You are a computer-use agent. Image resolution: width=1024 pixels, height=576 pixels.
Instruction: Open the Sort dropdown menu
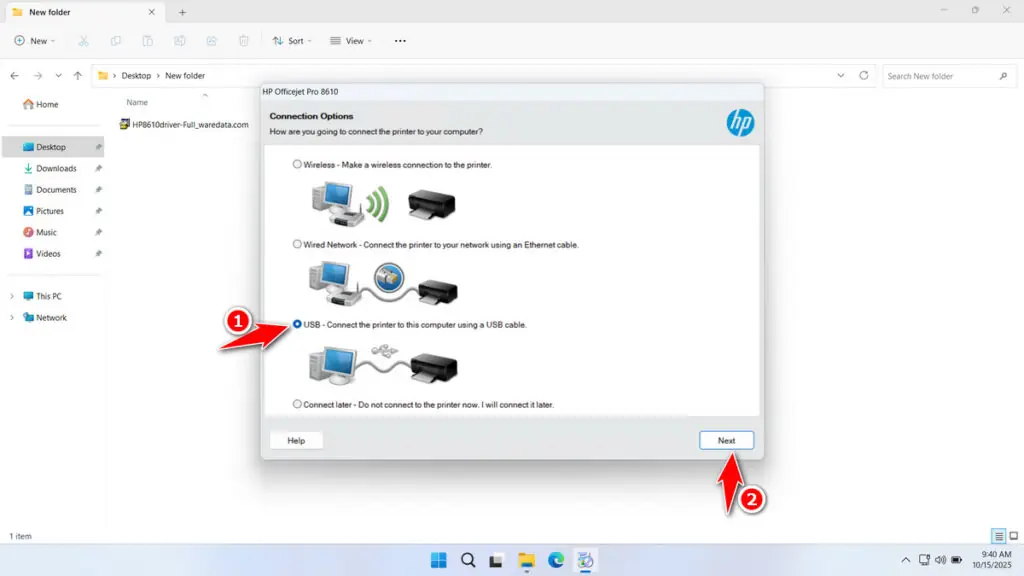(291, 40)
